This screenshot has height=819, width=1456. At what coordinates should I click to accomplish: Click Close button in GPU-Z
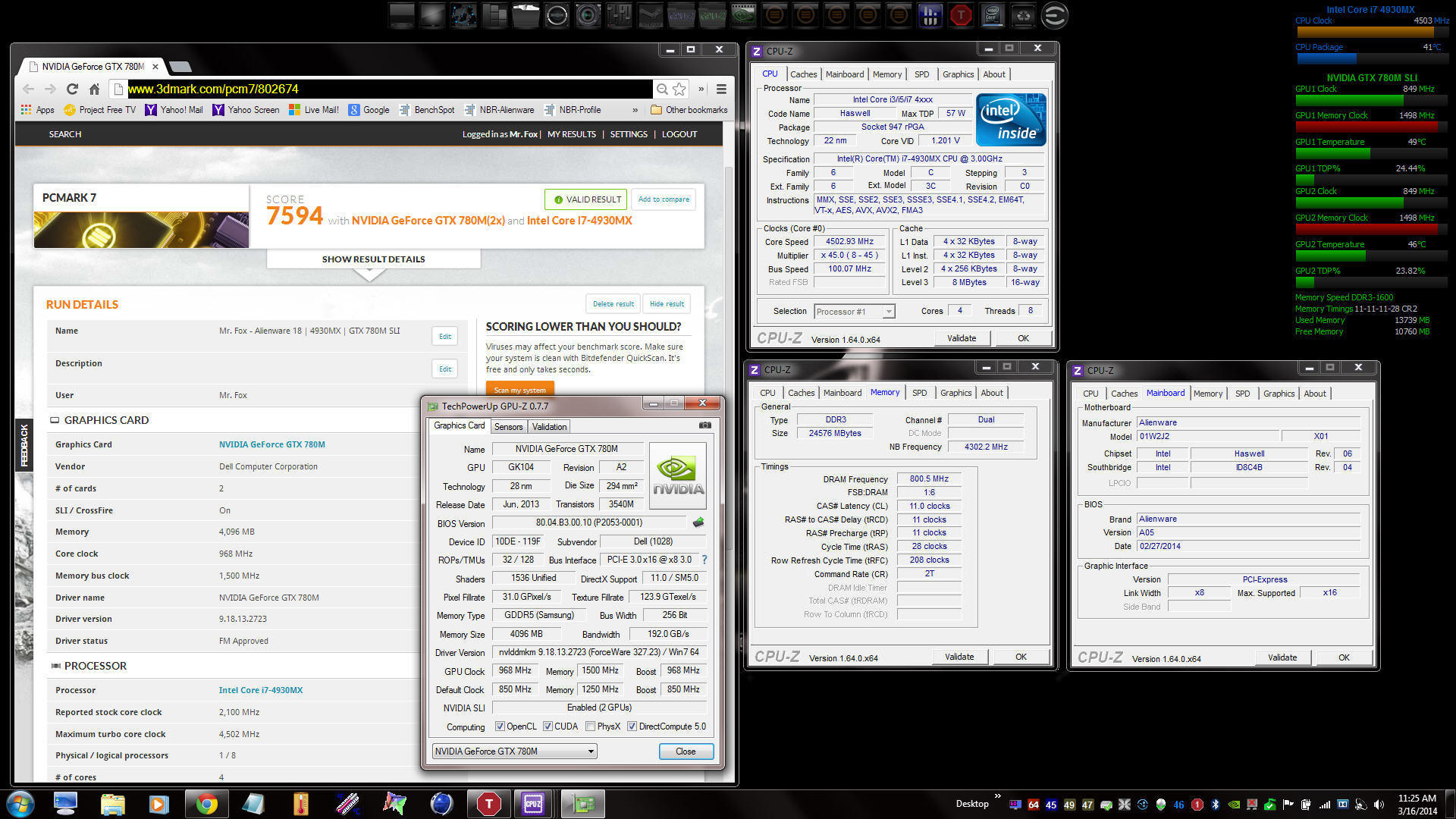(686, 752)
